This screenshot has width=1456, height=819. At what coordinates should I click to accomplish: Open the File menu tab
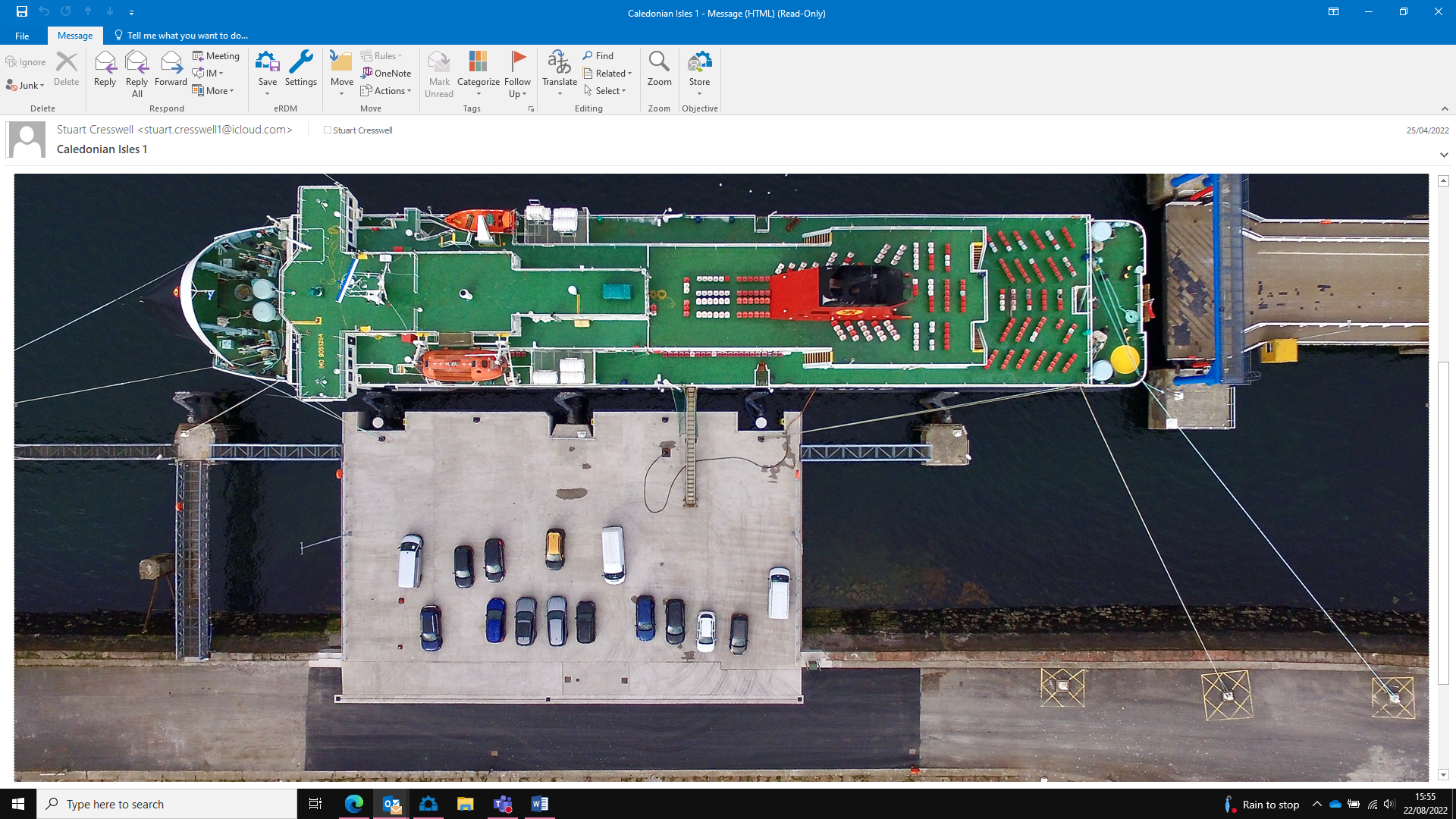(x=22, y=36)
